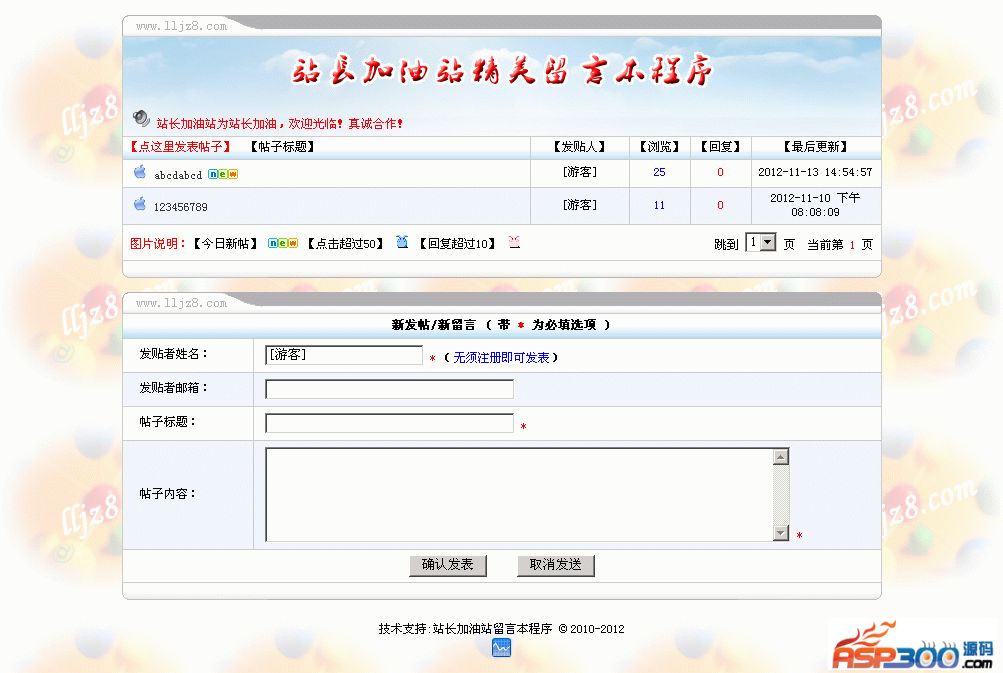Click the 发贴者邮箱 input field

coord(390,389)
